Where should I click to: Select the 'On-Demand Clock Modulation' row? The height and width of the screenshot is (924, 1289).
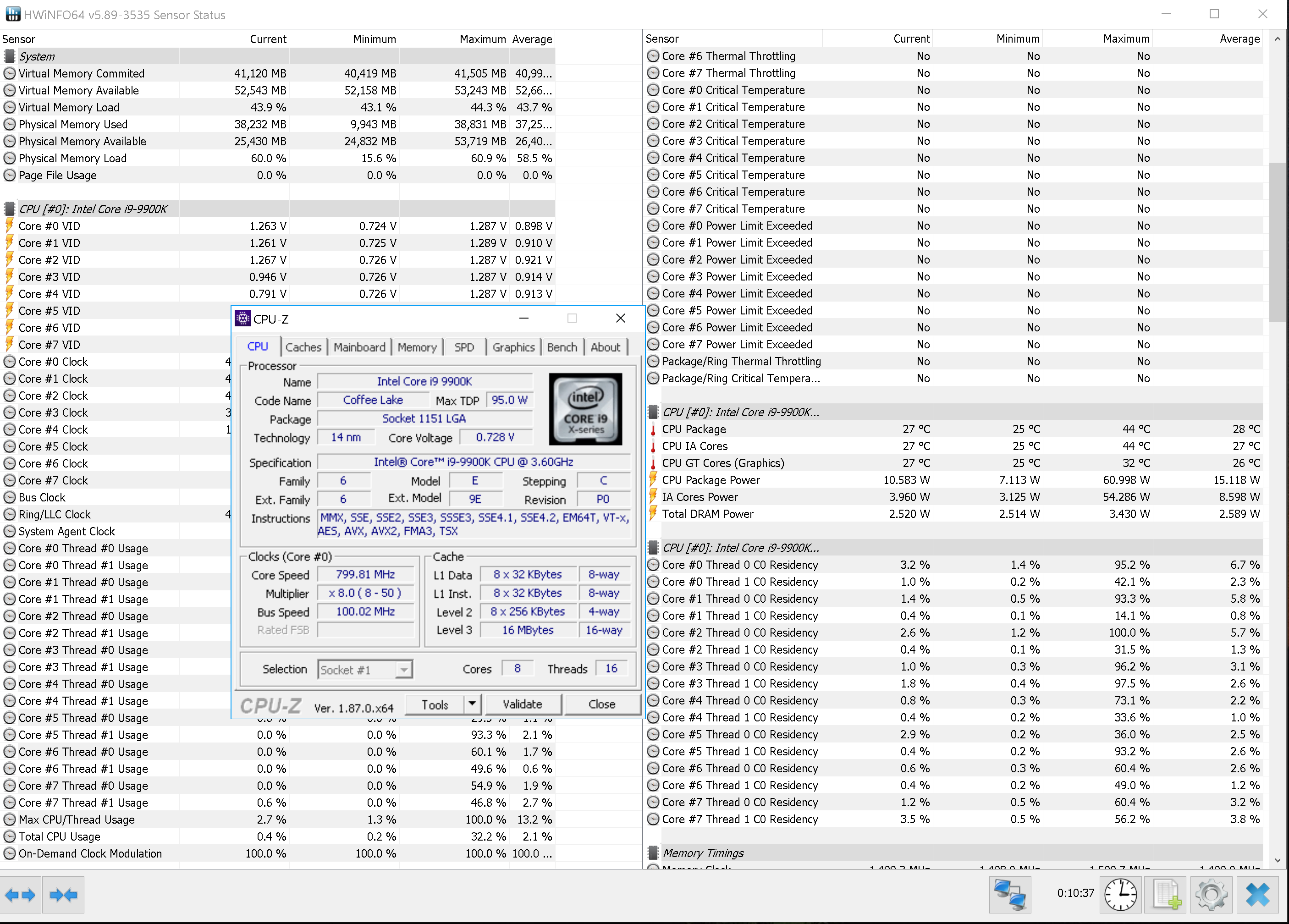click(277, 853)
